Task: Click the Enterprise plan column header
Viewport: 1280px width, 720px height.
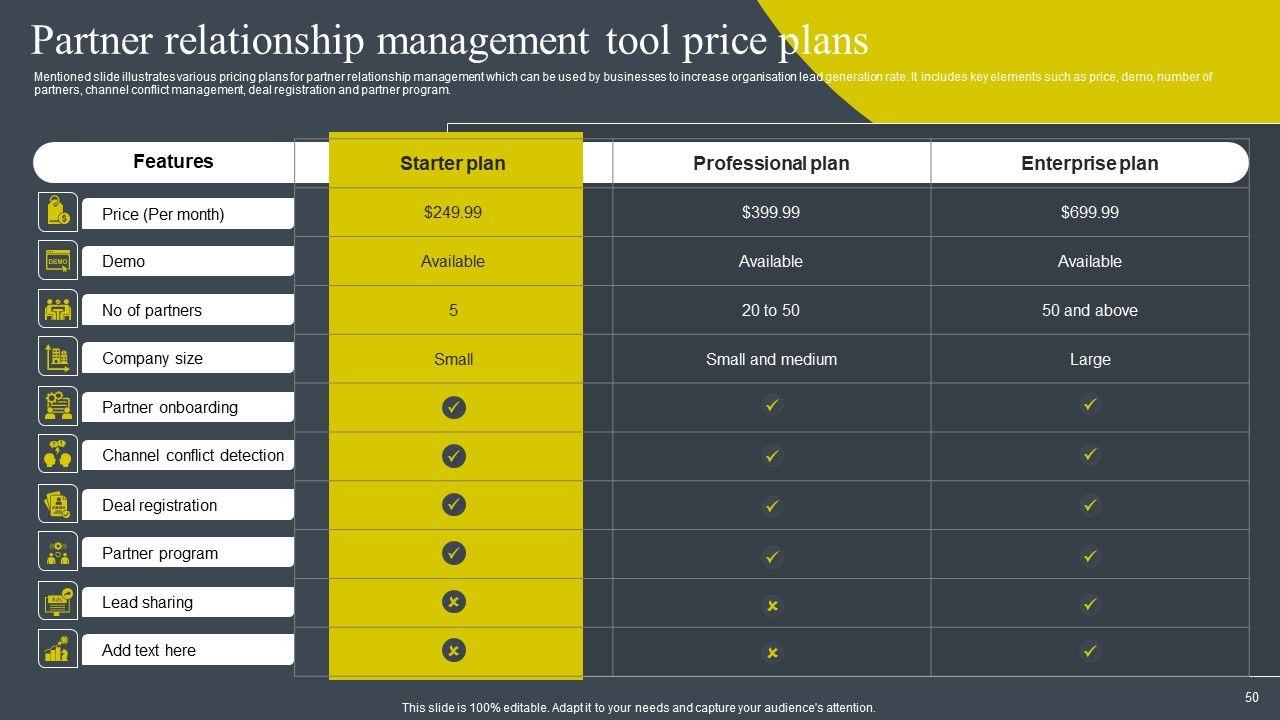Action: [1089, 163]
